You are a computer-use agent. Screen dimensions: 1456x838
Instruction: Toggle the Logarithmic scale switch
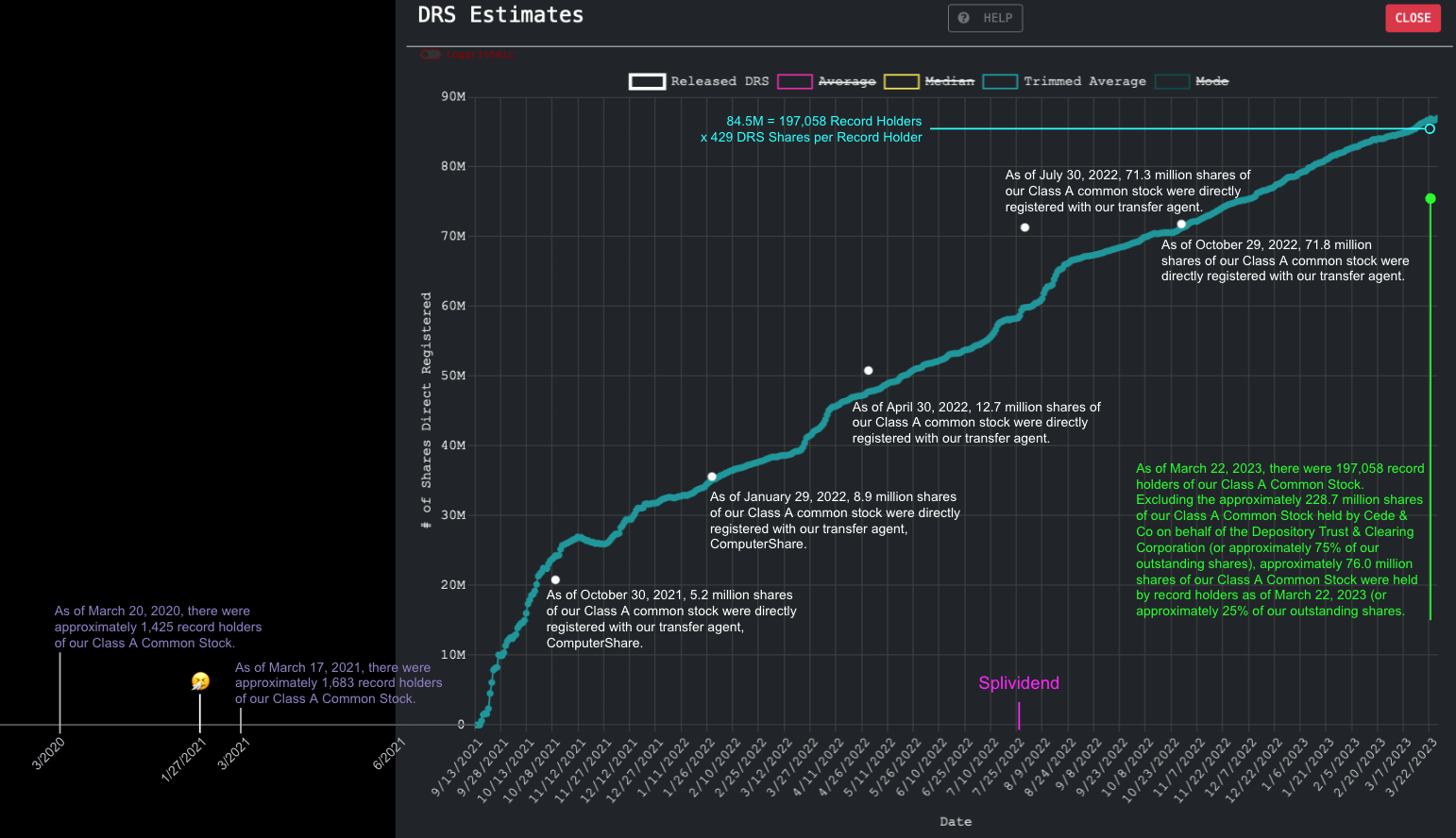[432, 55]
